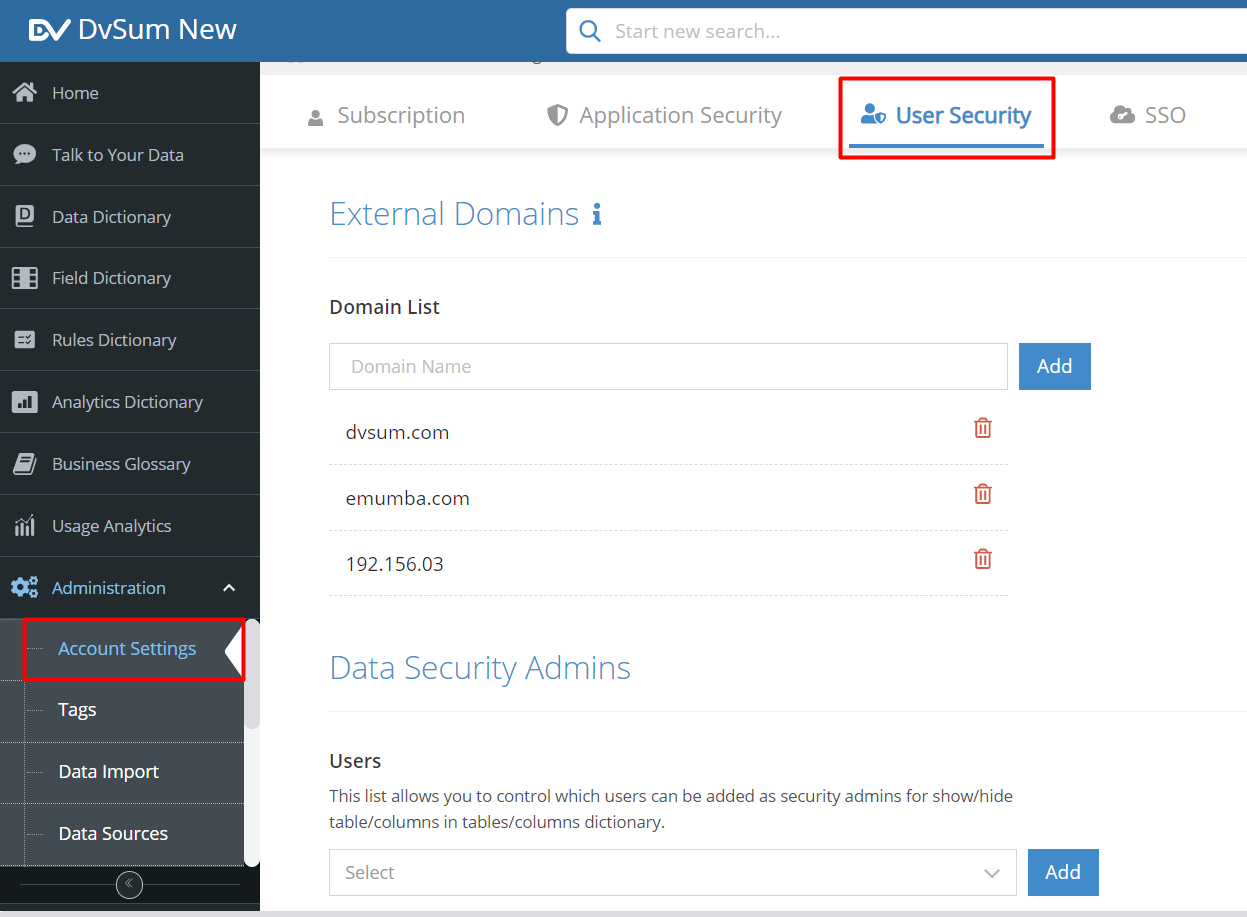
Task: Open Usage Analytics
Action: click(130, 526)
